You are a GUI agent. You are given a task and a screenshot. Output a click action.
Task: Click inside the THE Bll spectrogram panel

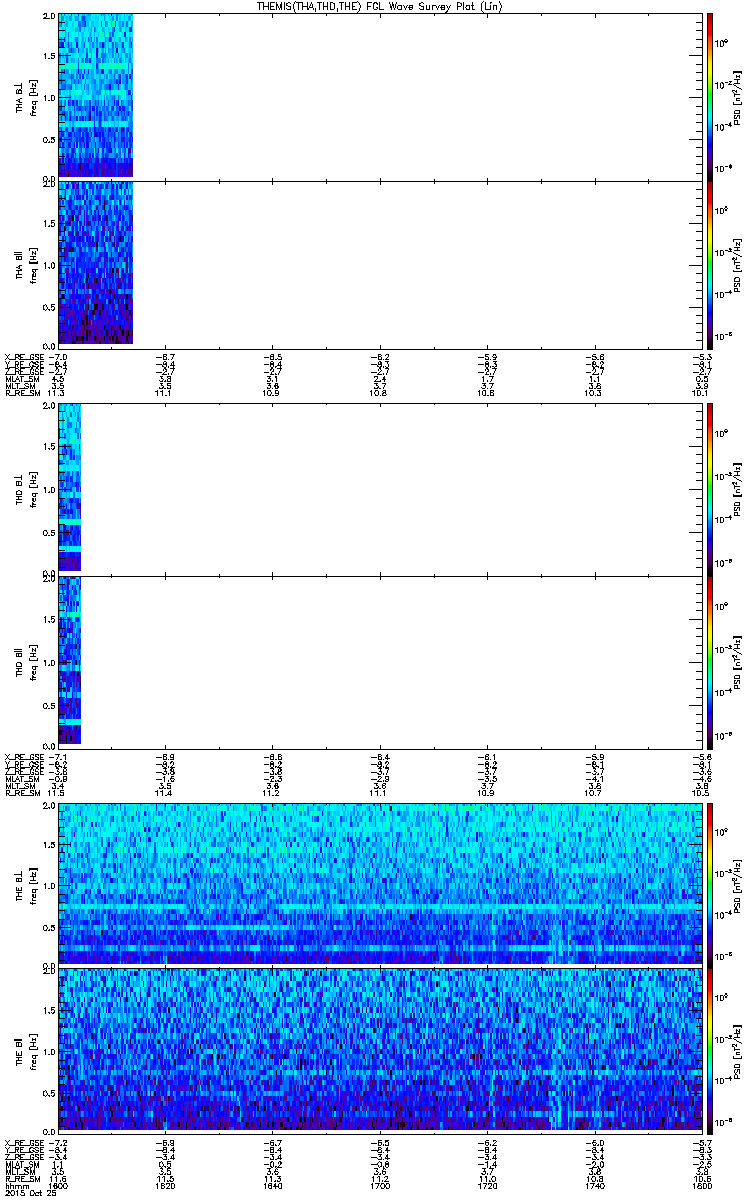tap(379, 1049)
